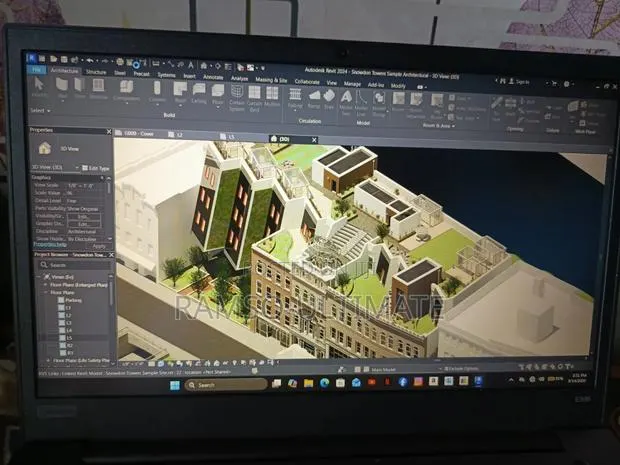Expand Floor Plans (Life Safety Plan) node
This screenshot has width=620, height=465.
48,360
